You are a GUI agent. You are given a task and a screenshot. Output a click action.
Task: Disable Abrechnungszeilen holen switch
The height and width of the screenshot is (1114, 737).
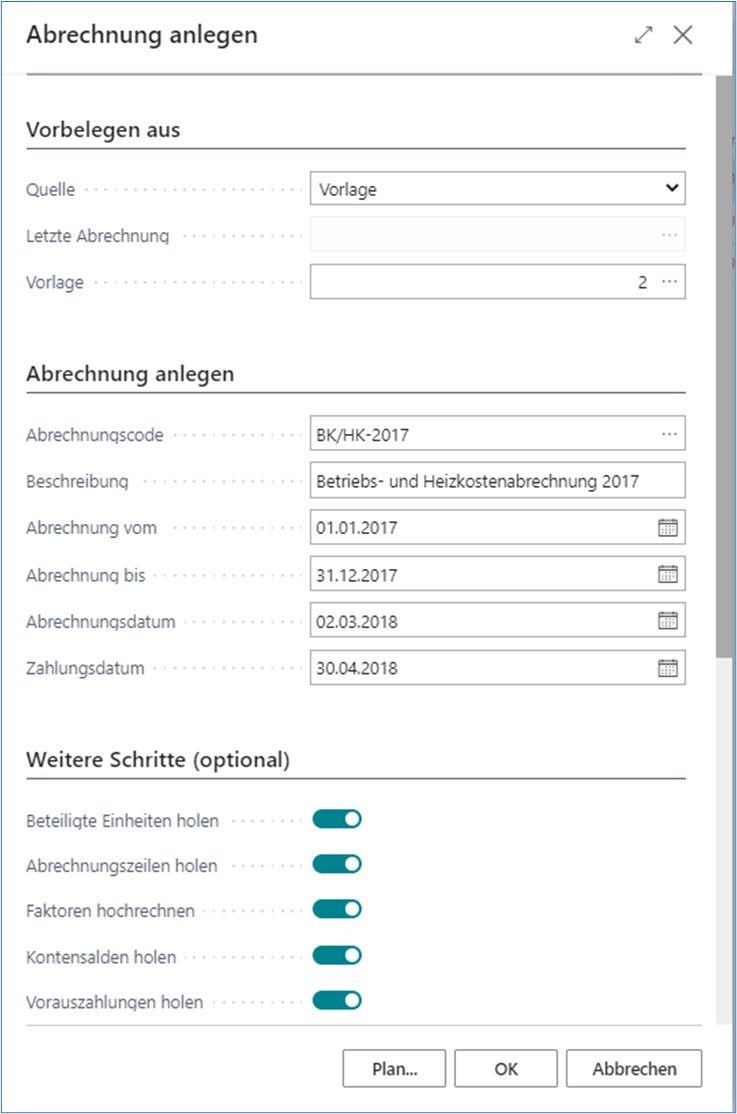click(x=337, y=865)
